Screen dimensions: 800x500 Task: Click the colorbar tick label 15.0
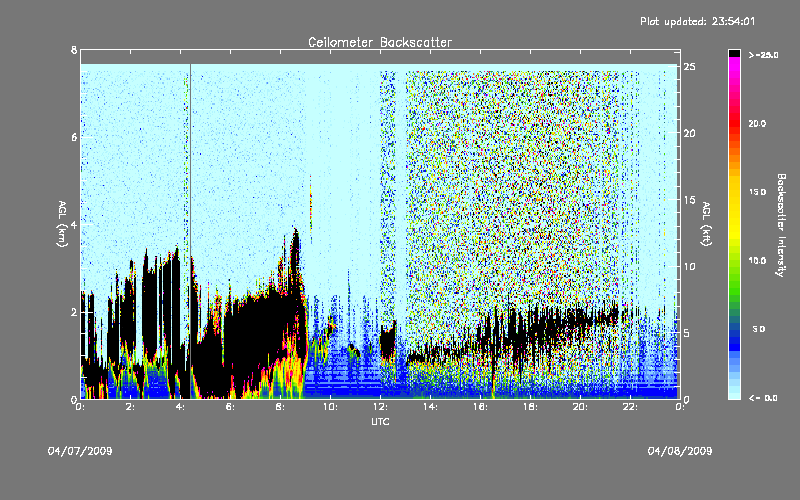tap(757, 192)
